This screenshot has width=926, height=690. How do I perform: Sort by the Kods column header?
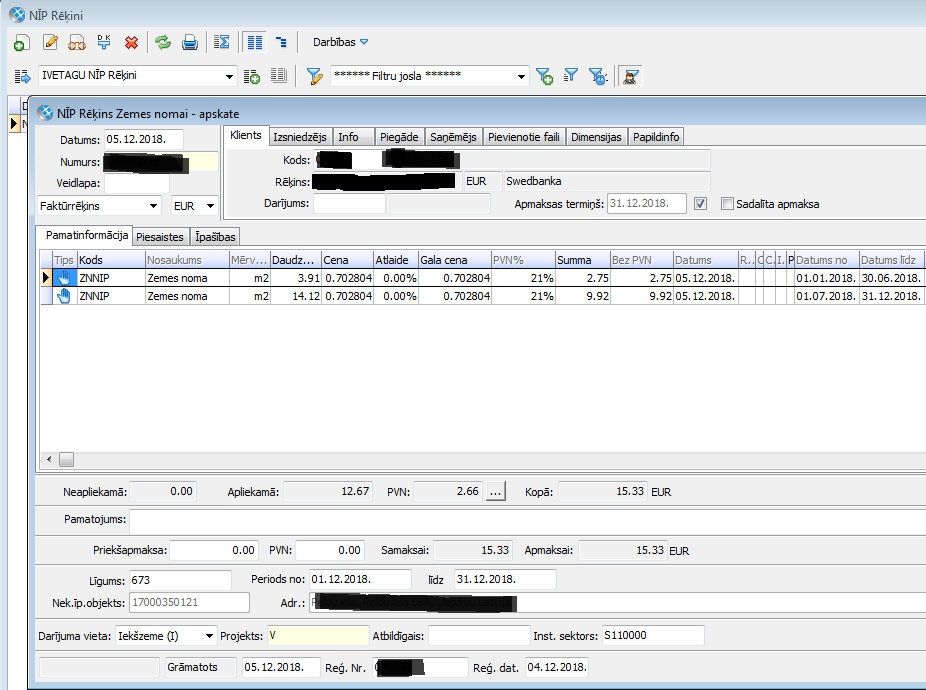(111, 260)
